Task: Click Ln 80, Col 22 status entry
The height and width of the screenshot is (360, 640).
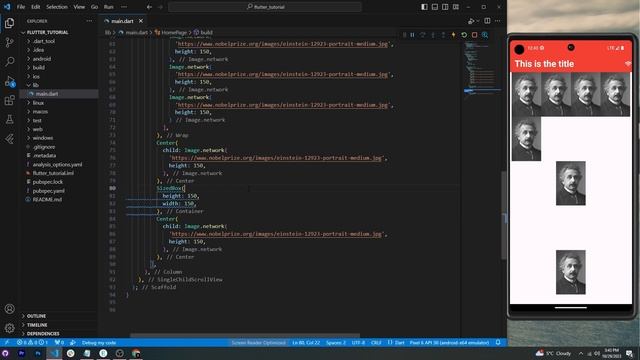Action: (306, 342)
